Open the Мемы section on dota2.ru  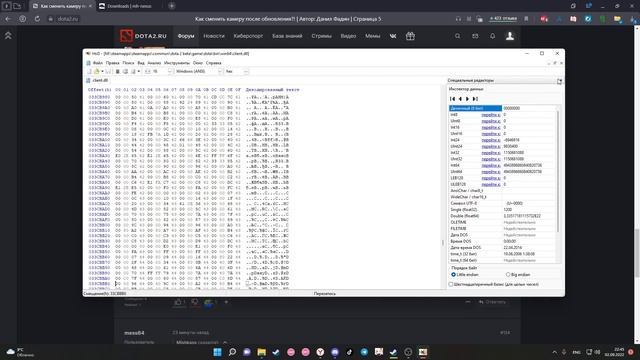pos(373,36)
